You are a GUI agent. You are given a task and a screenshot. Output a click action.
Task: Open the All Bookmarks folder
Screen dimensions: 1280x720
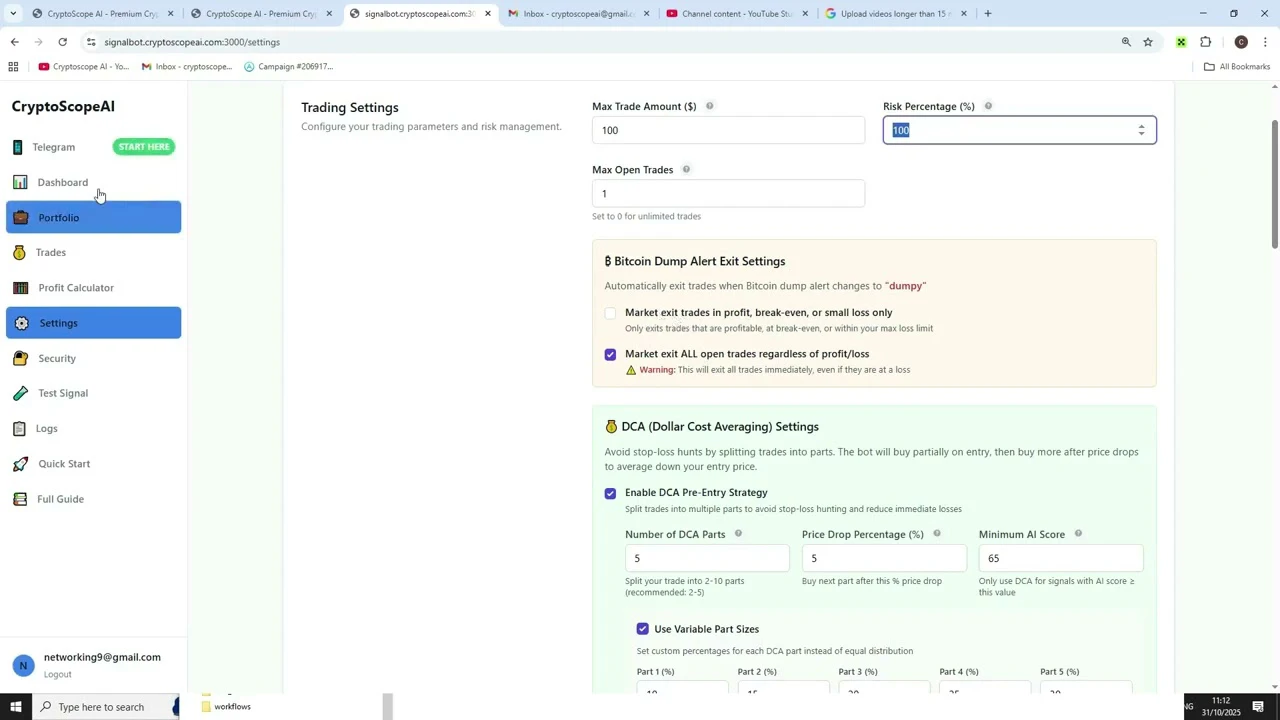click(1237, 67)
